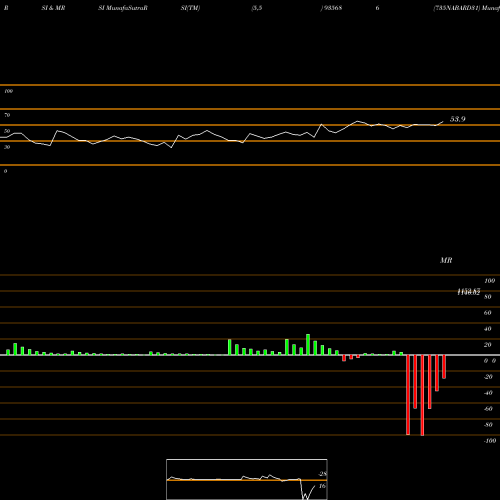The width and height of the screenshot is (500, 500).
Task: Click the MR axis label 80
Action: click(x=488, y=297)
